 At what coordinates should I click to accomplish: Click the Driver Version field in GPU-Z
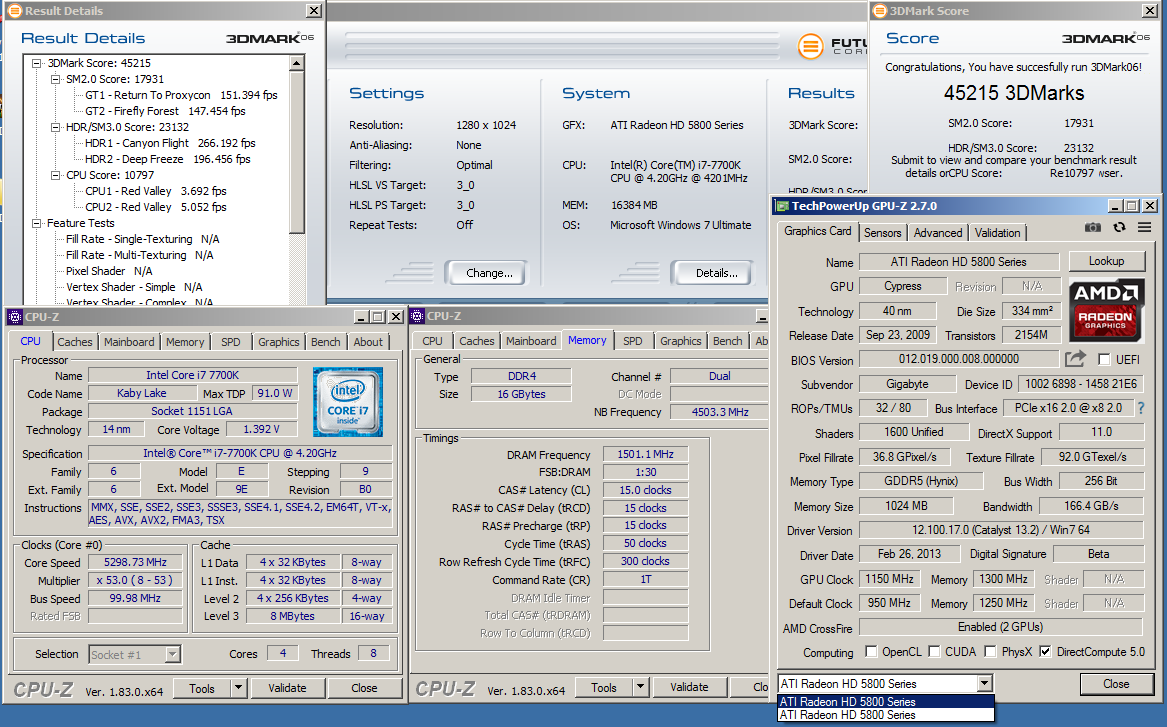1000,530
